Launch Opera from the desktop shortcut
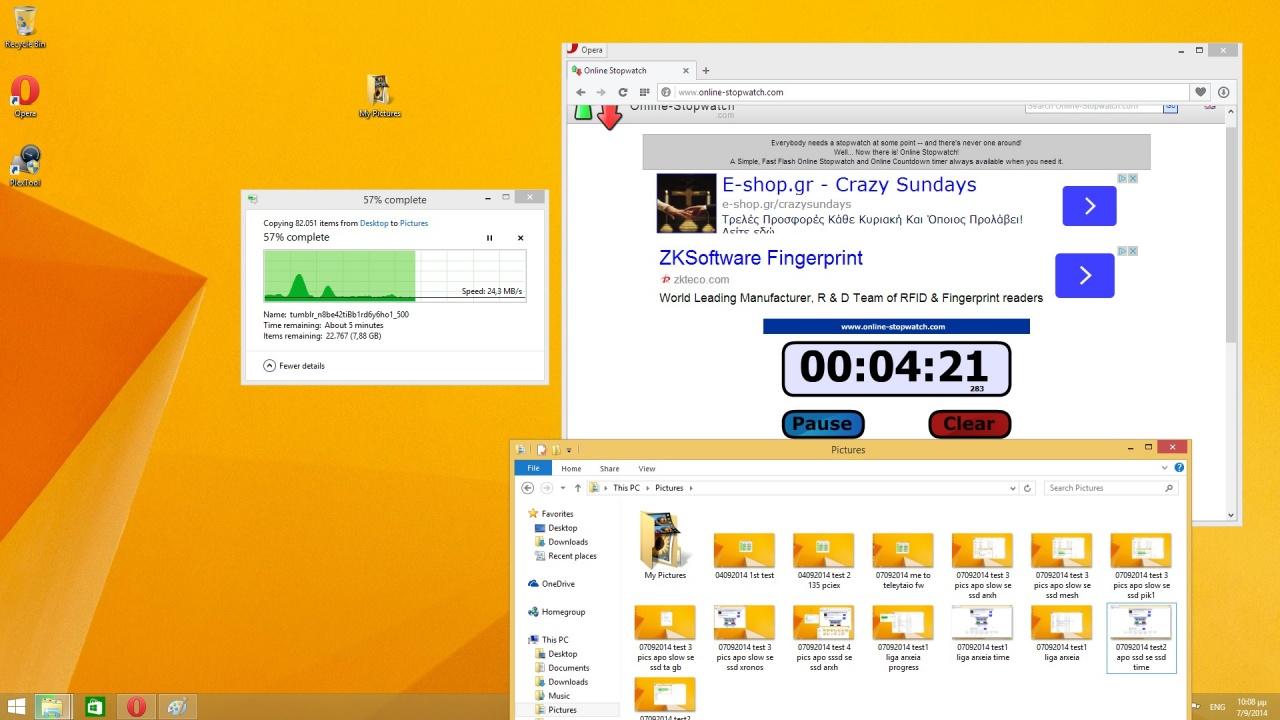This screenshot has height=720, width=1280. point(25,96)
